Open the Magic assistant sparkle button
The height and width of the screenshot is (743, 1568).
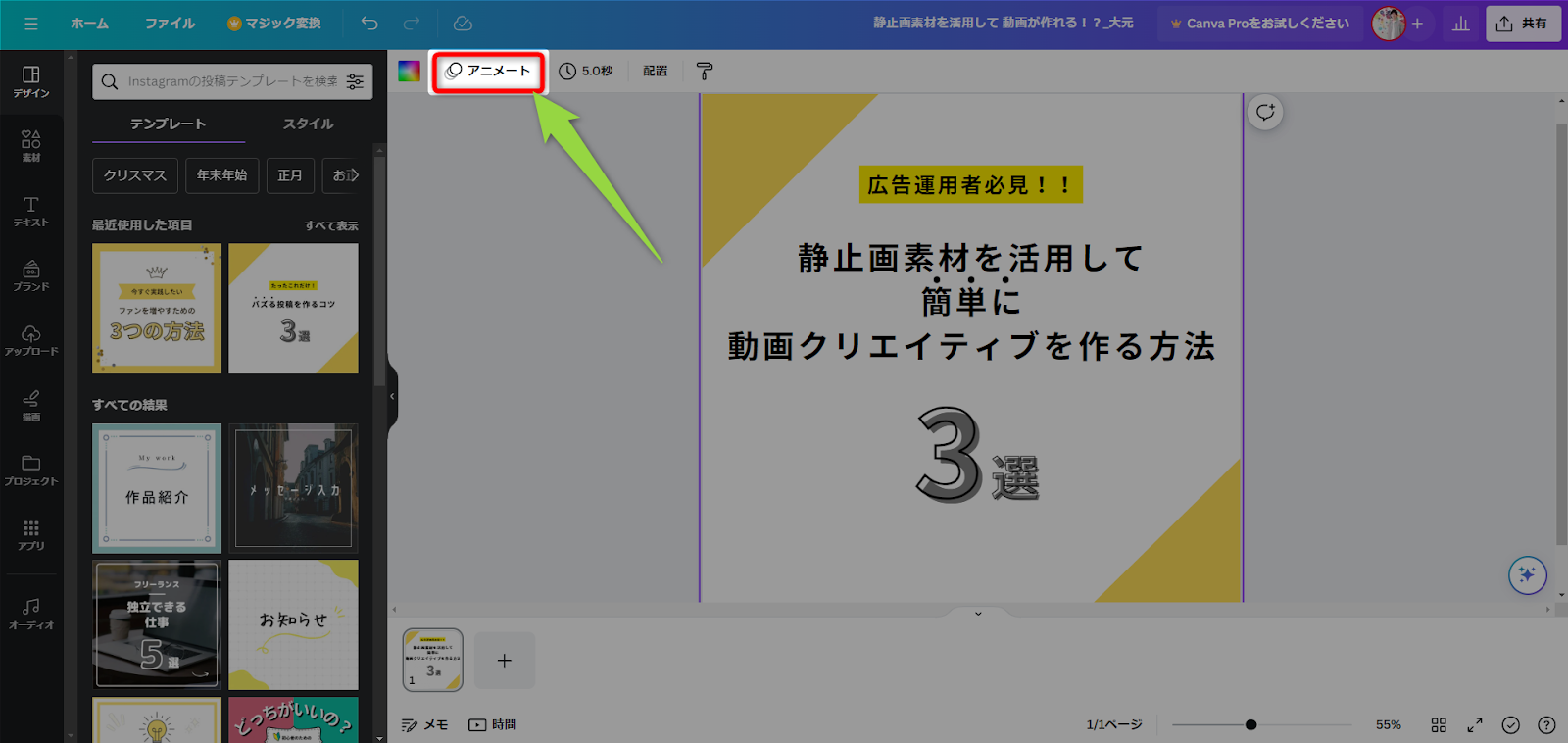point(1527,574)
